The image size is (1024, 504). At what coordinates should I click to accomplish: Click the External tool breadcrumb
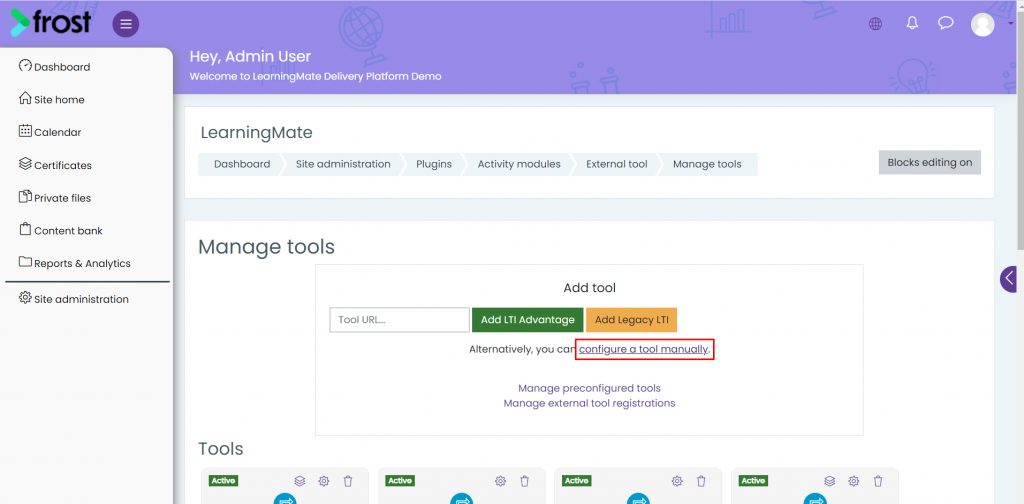coord(616,164)
